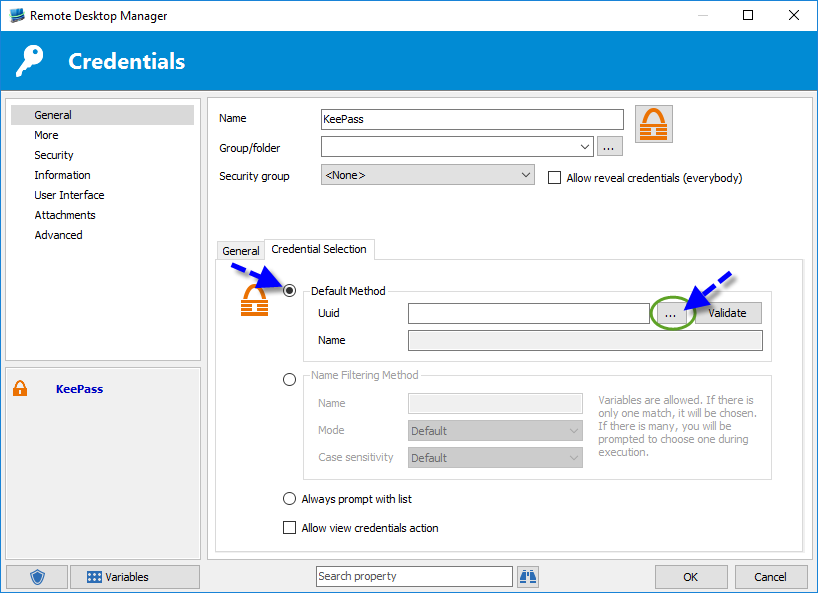Select the Name Filtering Method radio button
Image resolution: width=818 pixels, height=593 pixels.
[x=290, y=379]
